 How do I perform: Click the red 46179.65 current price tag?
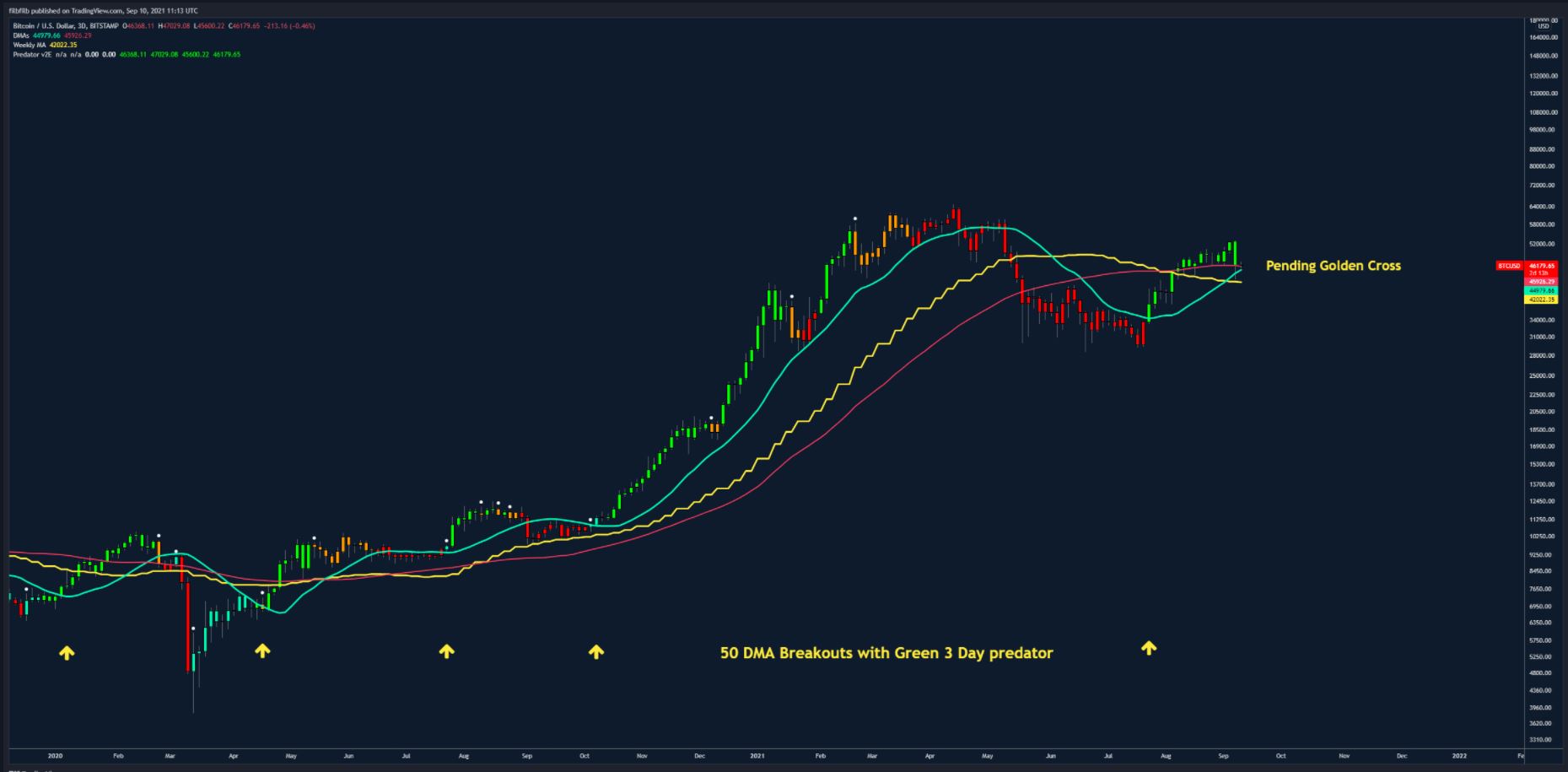click(x=1545, y=265)
